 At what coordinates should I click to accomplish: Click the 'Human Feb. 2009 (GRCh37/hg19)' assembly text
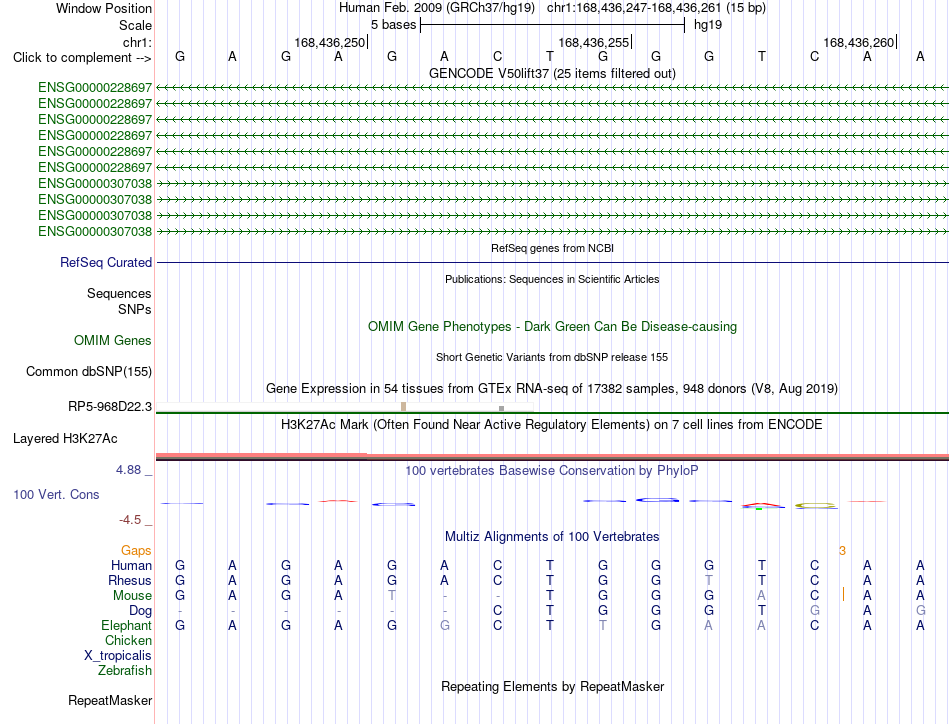pyautogui.click(x=437, y=8)
